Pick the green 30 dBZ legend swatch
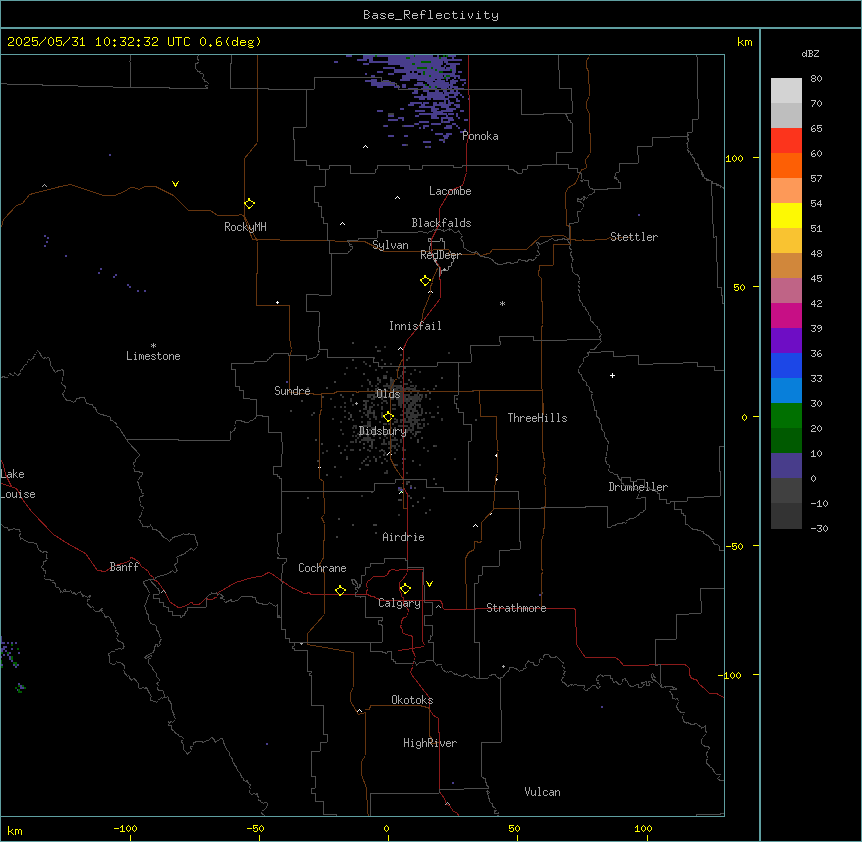Viewport: 862px width, 842px height. pyautogui.click(x=786, y=416)
